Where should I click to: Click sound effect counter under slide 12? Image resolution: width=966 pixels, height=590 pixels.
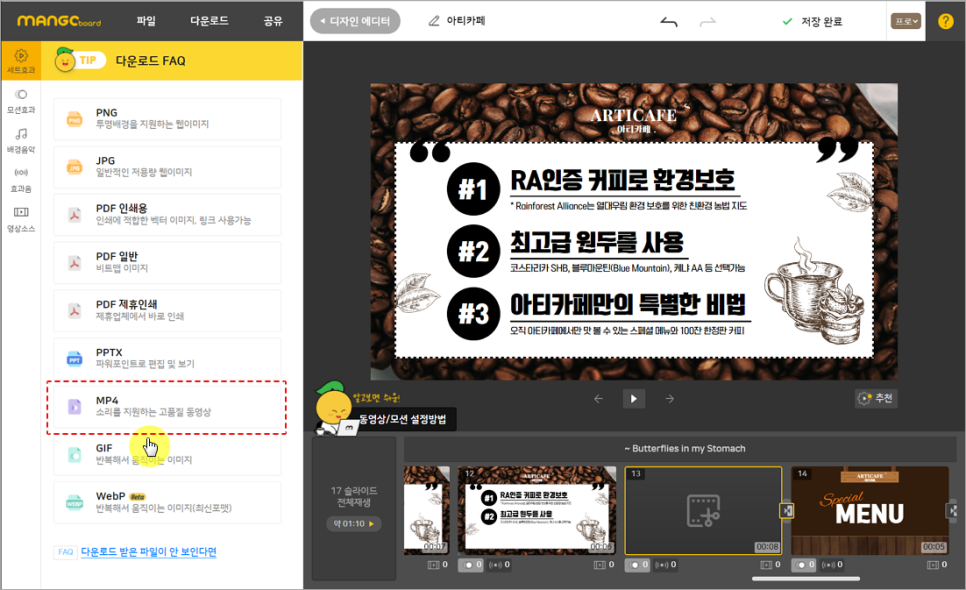click(499, 564)
